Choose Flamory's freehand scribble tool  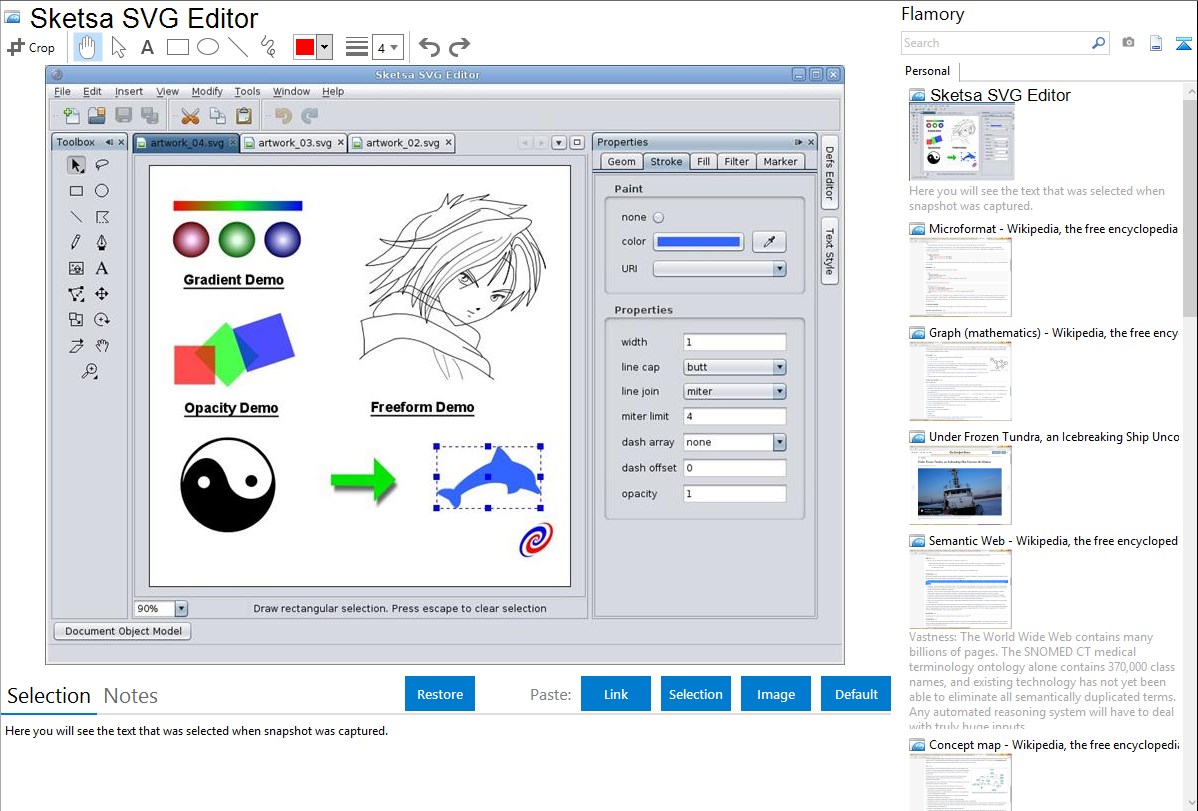click(x=268, y=47)
